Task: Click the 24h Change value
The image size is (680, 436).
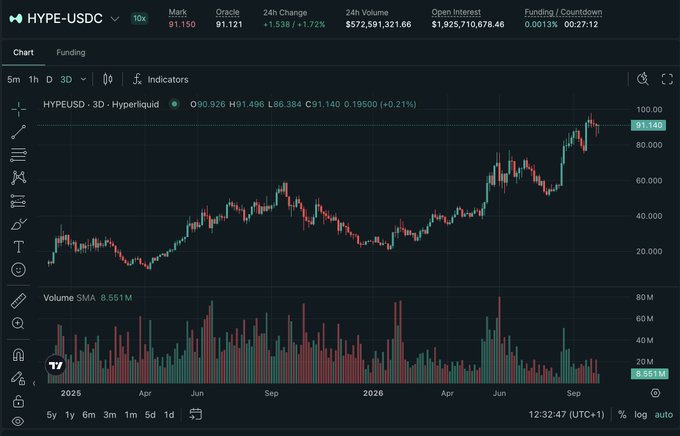Action: point(294,24)
